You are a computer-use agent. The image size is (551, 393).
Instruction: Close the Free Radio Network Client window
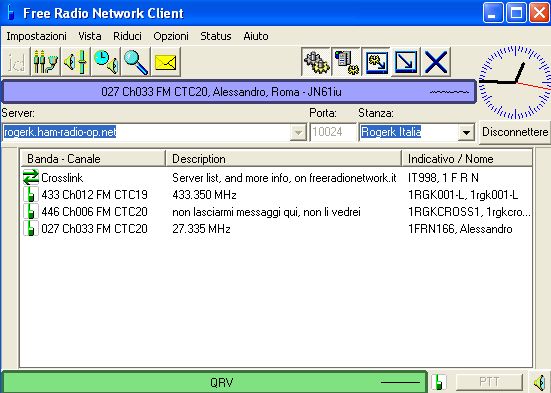(539, 13)
